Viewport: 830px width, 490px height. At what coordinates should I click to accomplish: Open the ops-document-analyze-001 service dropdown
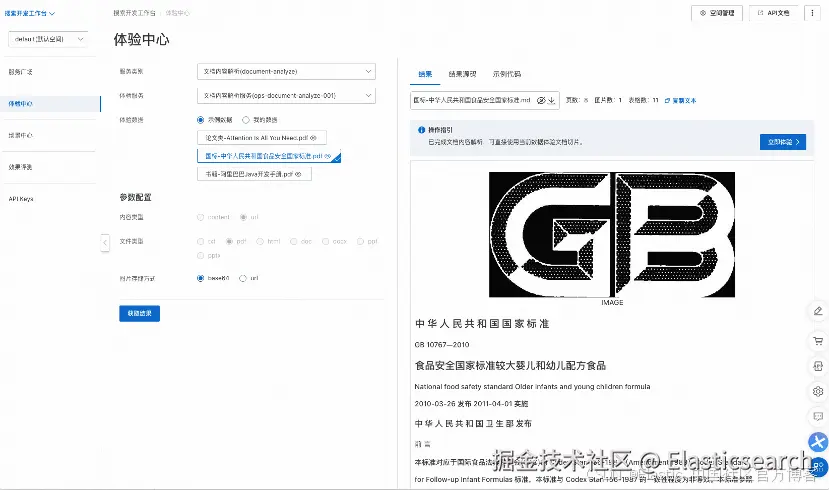286,96
